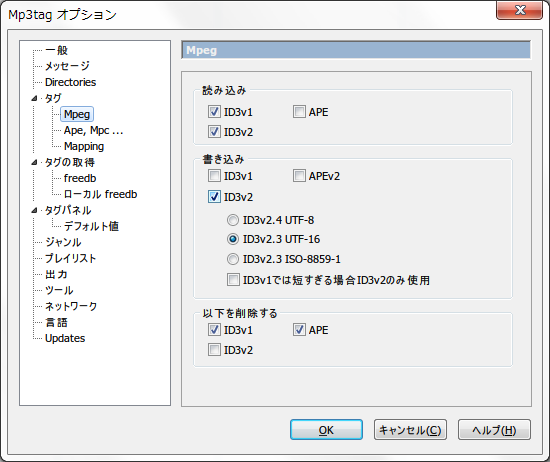Collapse the タグの取得 tree node arrow
Image resolution: width=550 pixels, height=462 pixels.
[34, 162]
